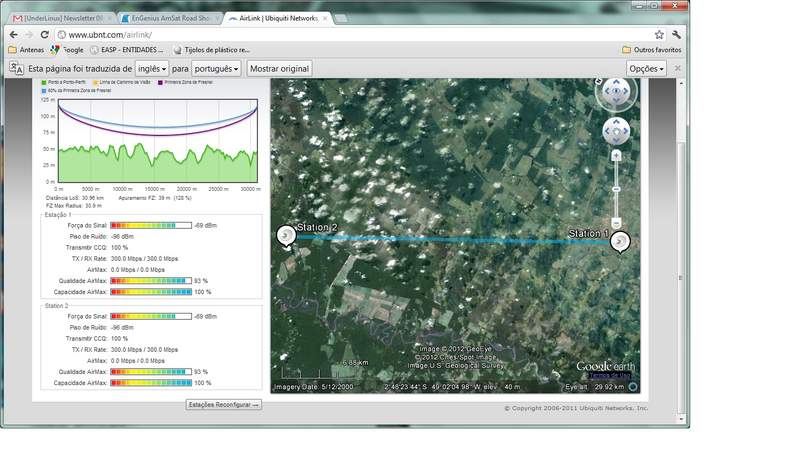Click Estação 1 Força do Sinal bar
Viewport: 800px width, 455px height.
point(151,225)
